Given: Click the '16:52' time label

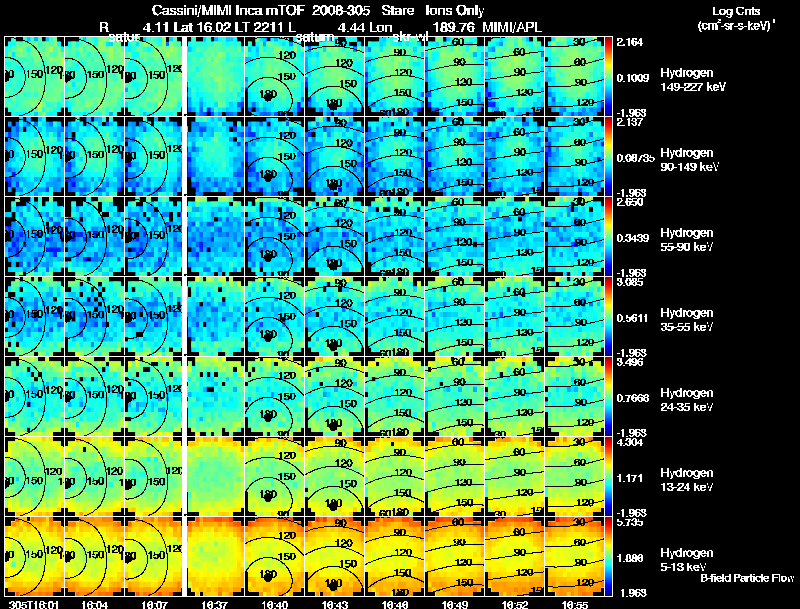Looking at the screenshot, I should (x=515, y=604).
